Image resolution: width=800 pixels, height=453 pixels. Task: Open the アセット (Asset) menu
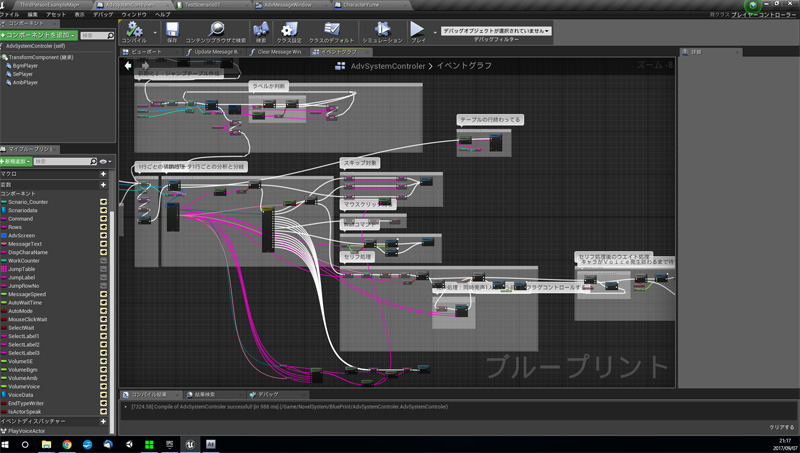click(x=56, y=15)
